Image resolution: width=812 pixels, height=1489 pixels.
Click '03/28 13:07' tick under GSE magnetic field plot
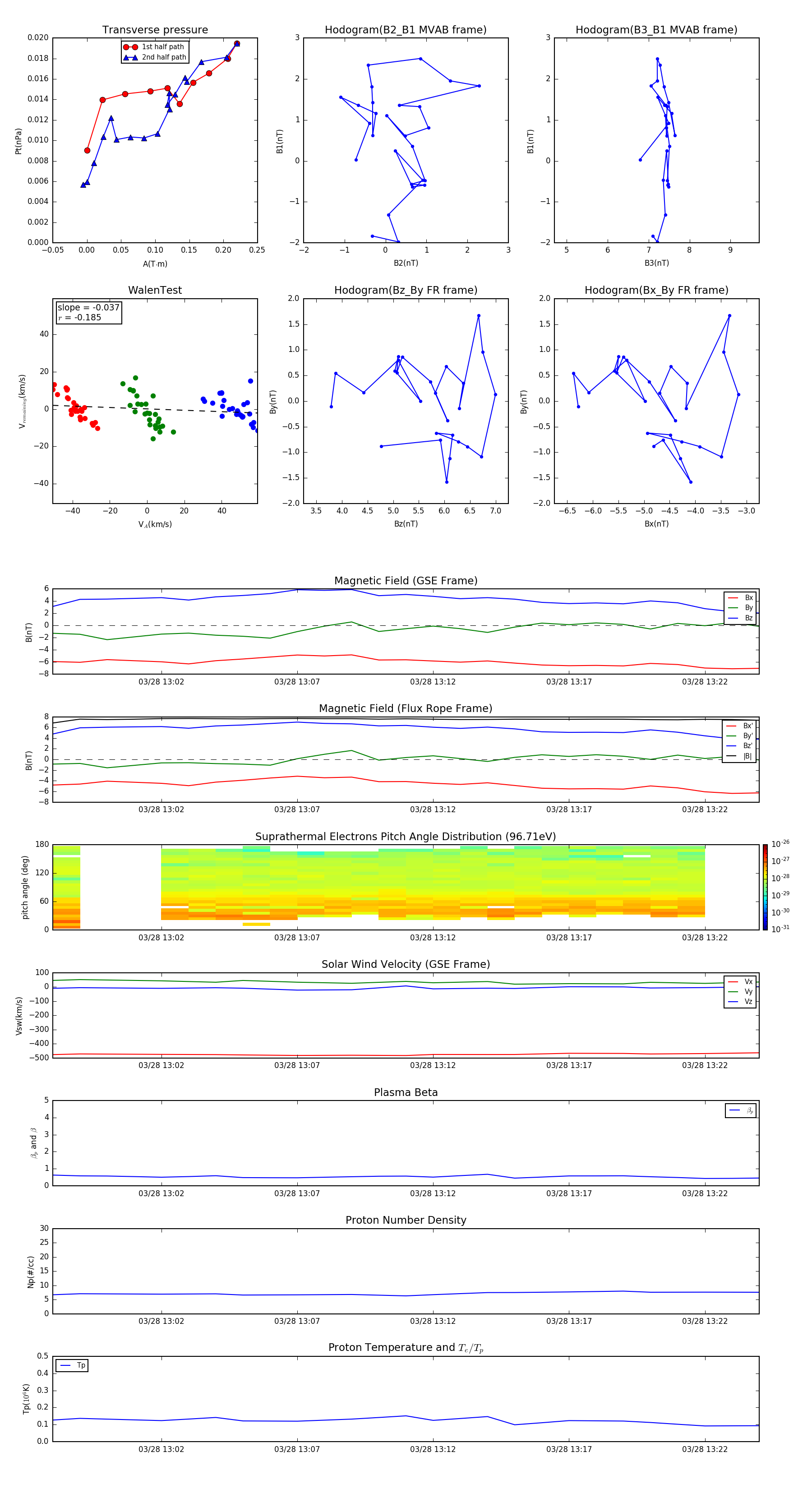(297, 682)
